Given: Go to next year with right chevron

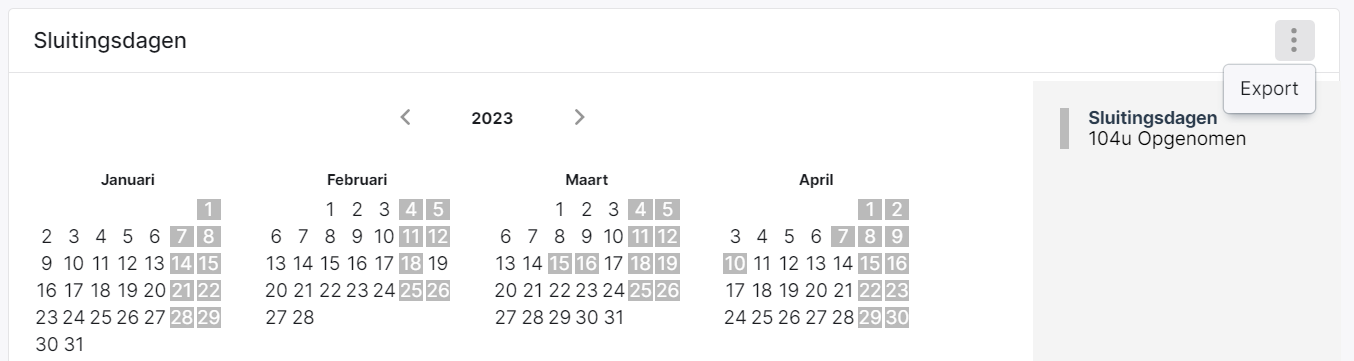Looking at the screenshot, I should pos(579,117).
